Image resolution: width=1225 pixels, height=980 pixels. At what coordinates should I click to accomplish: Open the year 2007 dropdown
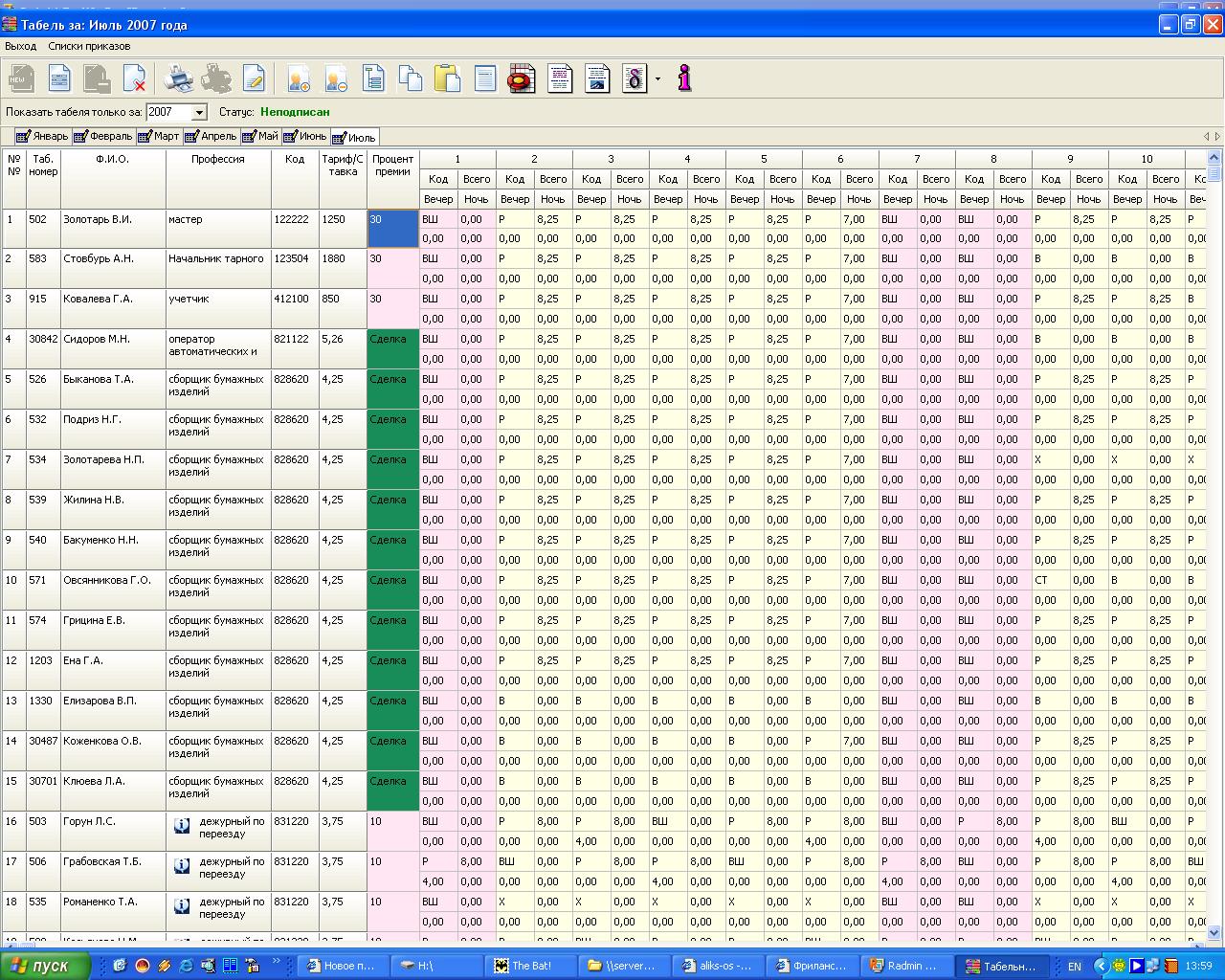point(199,113)
